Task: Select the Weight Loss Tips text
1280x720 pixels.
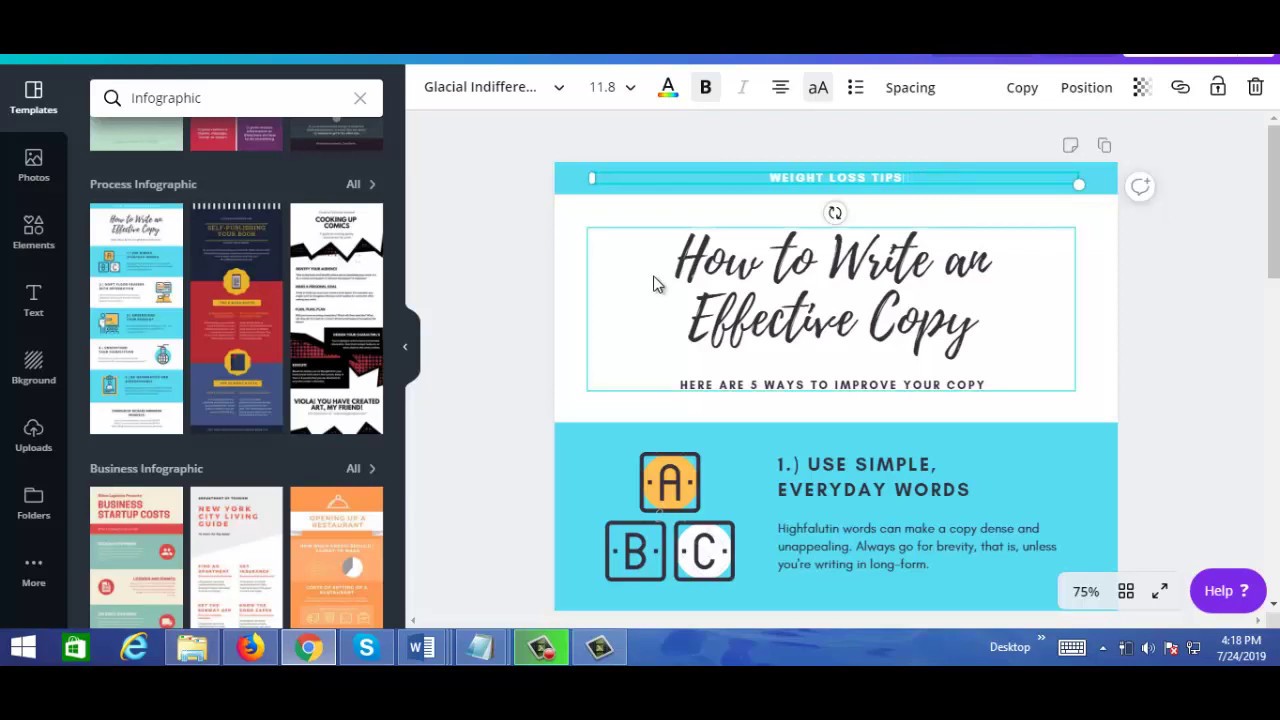Action: pyautogui.click(x=836, y=178)
